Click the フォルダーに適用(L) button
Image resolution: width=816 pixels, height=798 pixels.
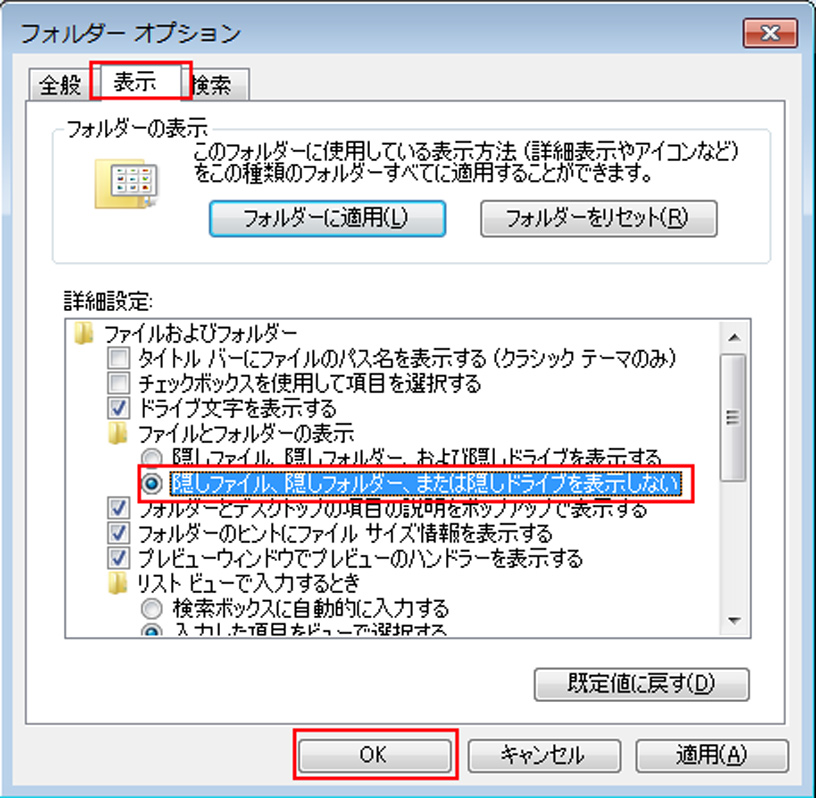click(327, 219)
